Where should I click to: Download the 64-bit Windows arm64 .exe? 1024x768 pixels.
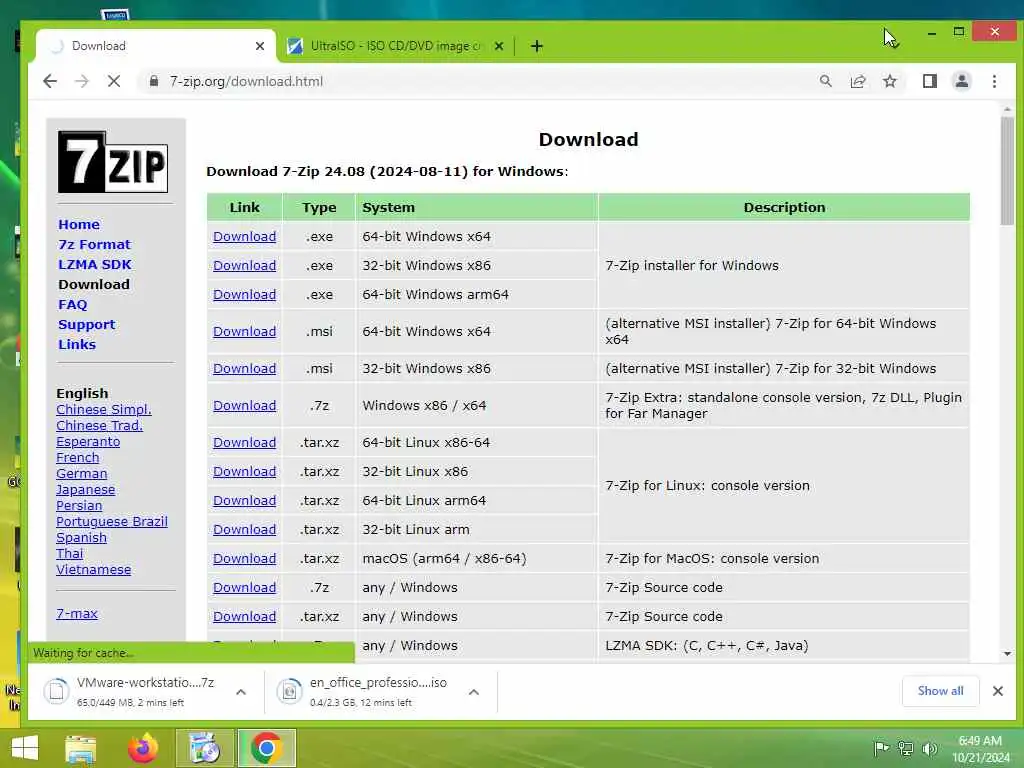coord(244,295)
